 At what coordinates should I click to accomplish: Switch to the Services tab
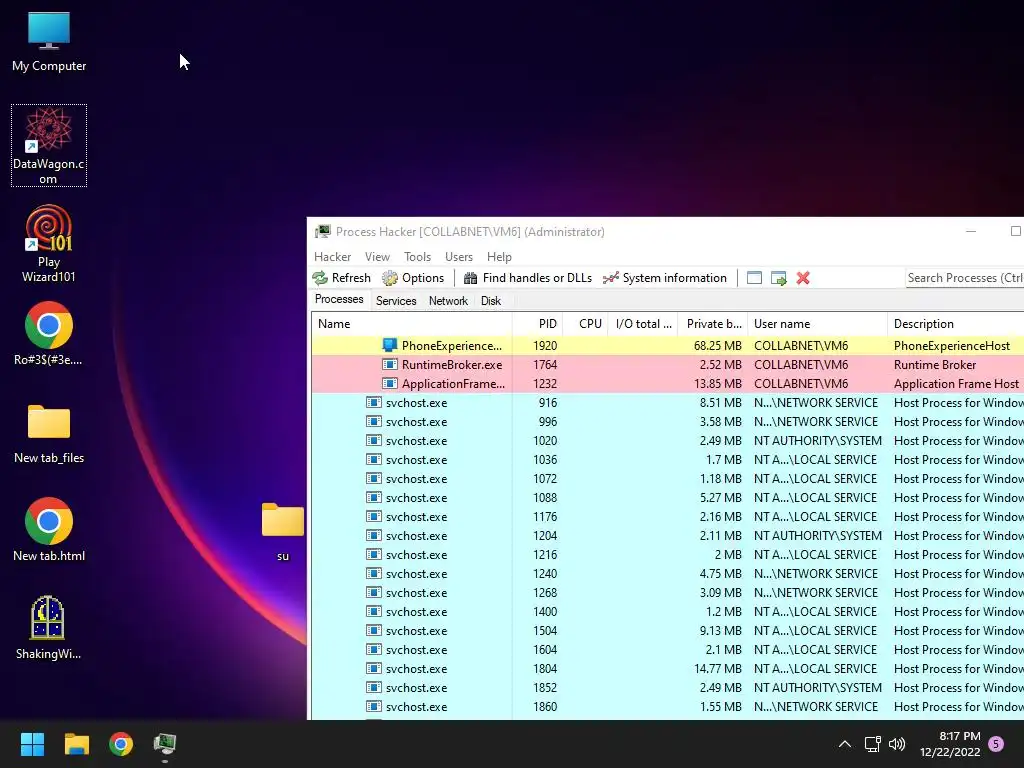click(x=396, y=300)
